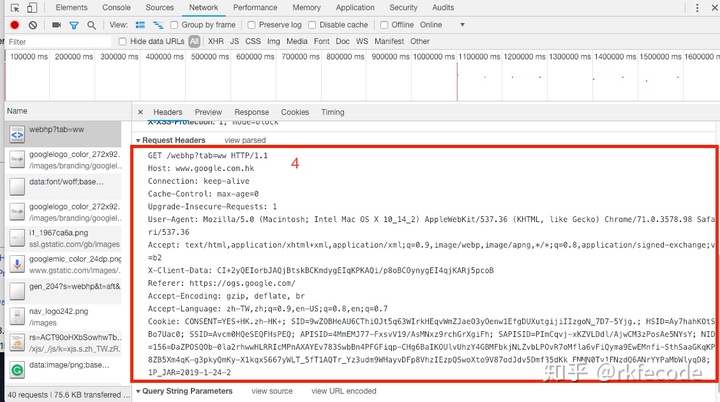Click view source for query parameters

pos(272,391)
